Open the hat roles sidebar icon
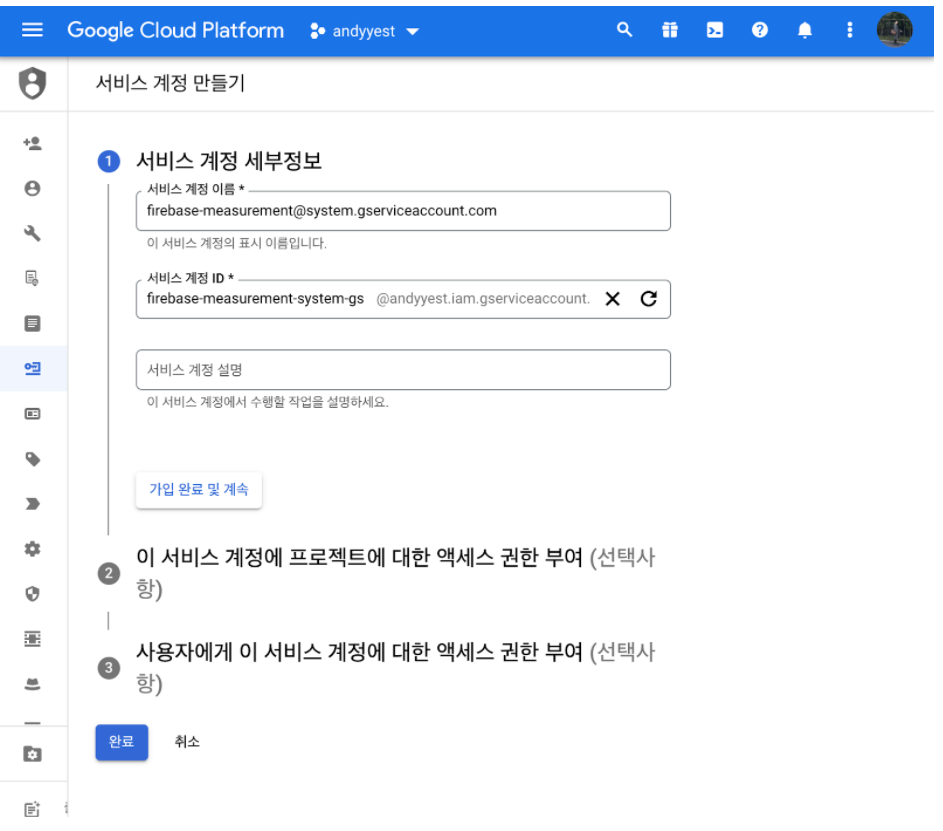 (32, 684)
